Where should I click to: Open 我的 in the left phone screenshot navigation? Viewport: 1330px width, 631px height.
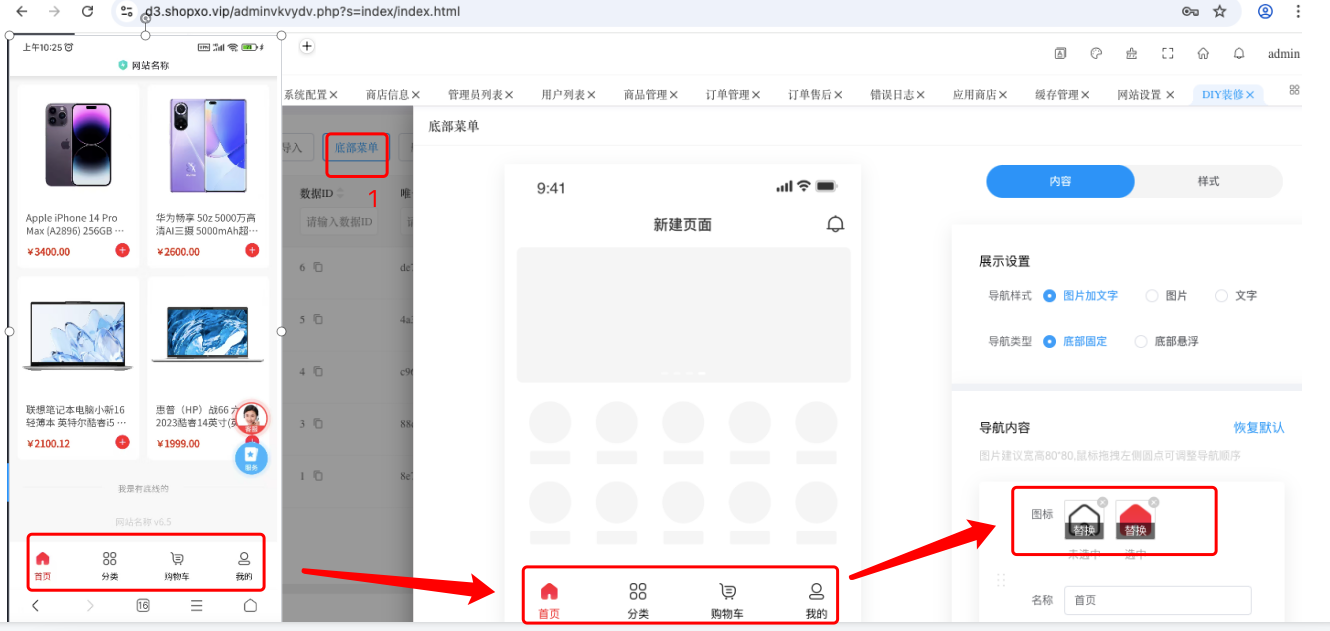click(x=244, y=566)
